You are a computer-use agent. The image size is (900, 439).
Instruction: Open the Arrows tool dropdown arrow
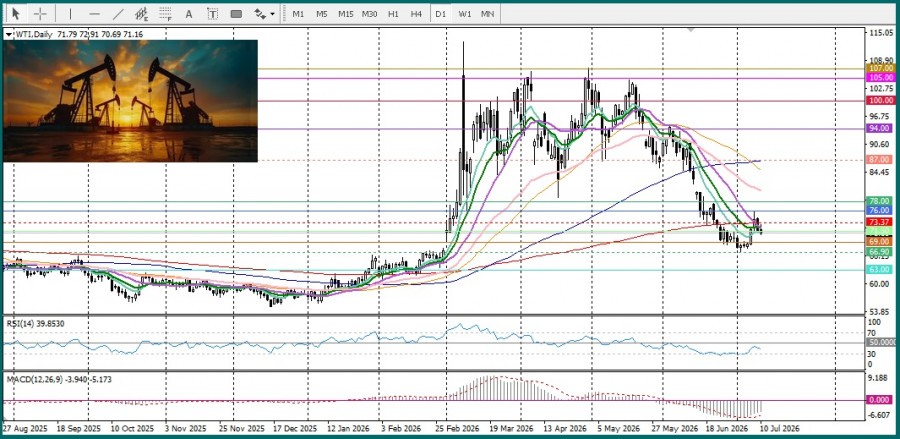(x=272, y=13)
